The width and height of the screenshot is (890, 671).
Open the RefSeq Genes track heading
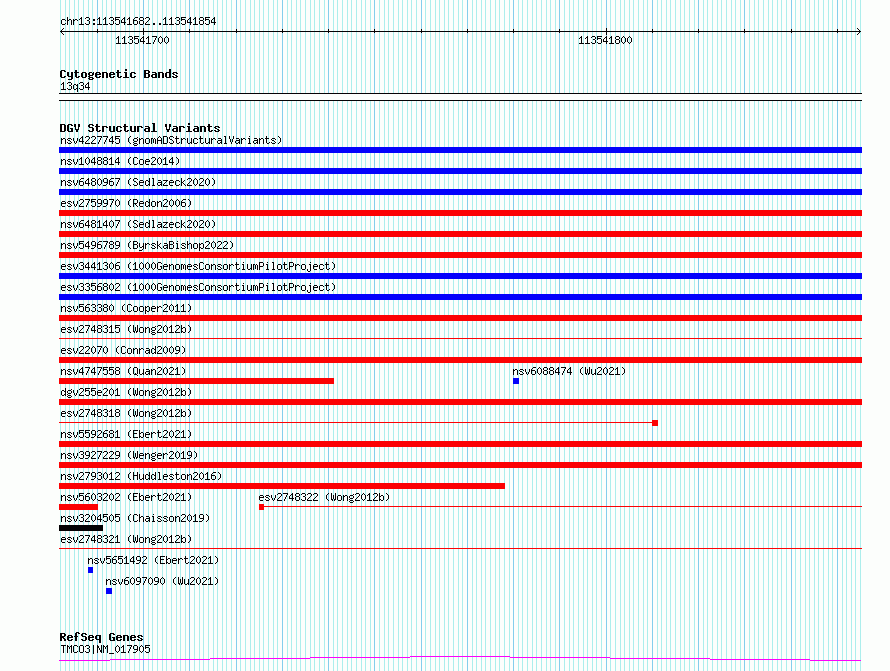(x=101, y=637)
